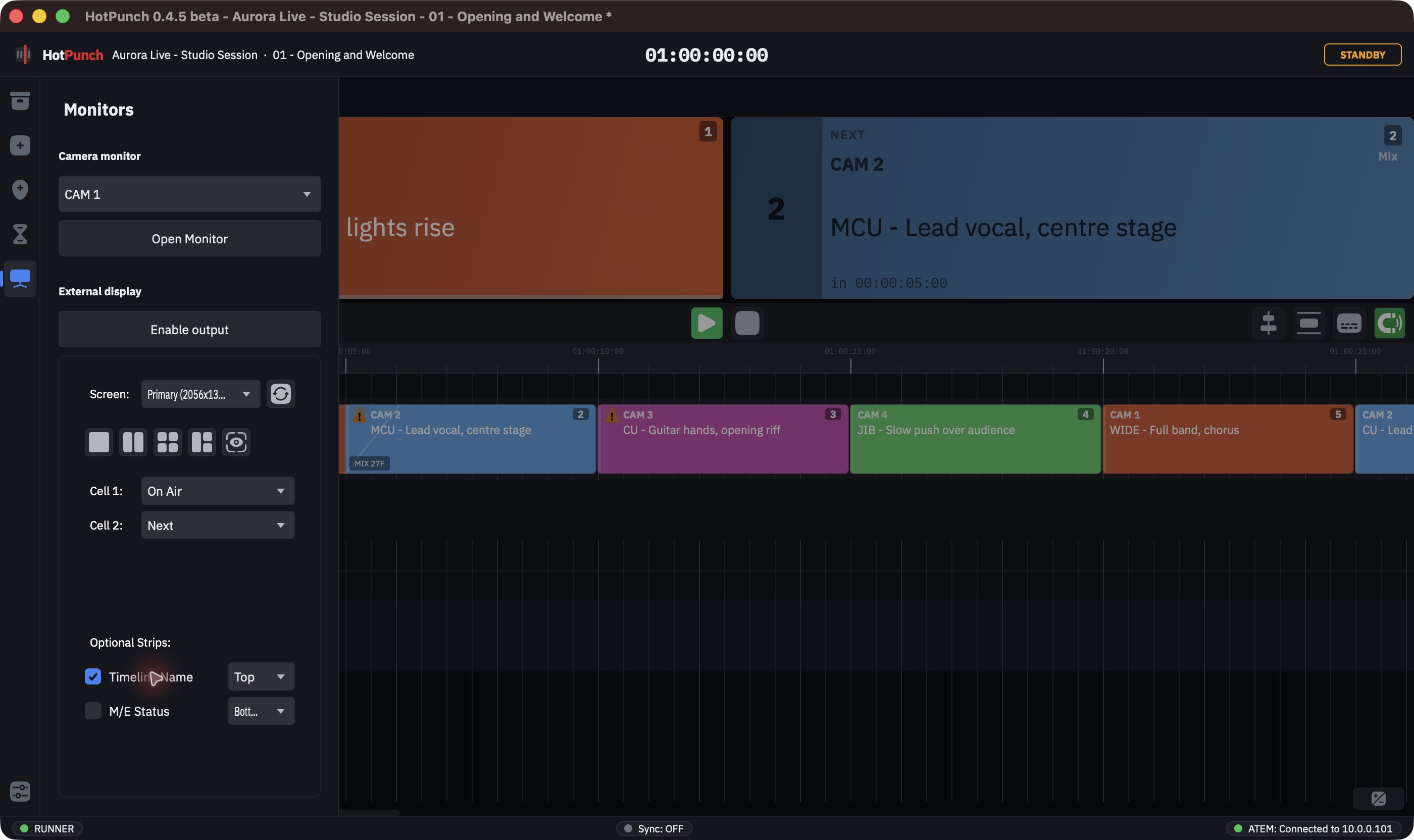1414x840 pixels.
Task: Click the 01:00:00:00 timecode display
Action: pos(706,55)
